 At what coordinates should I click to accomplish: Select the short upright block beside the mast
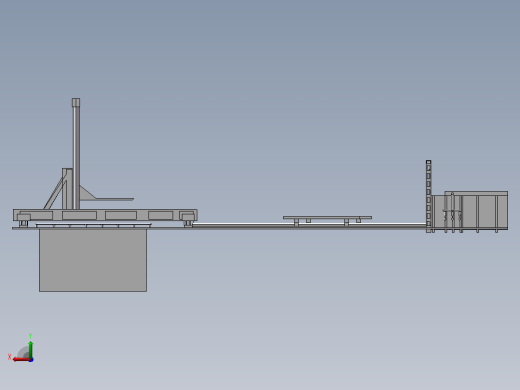pos(67,189)
